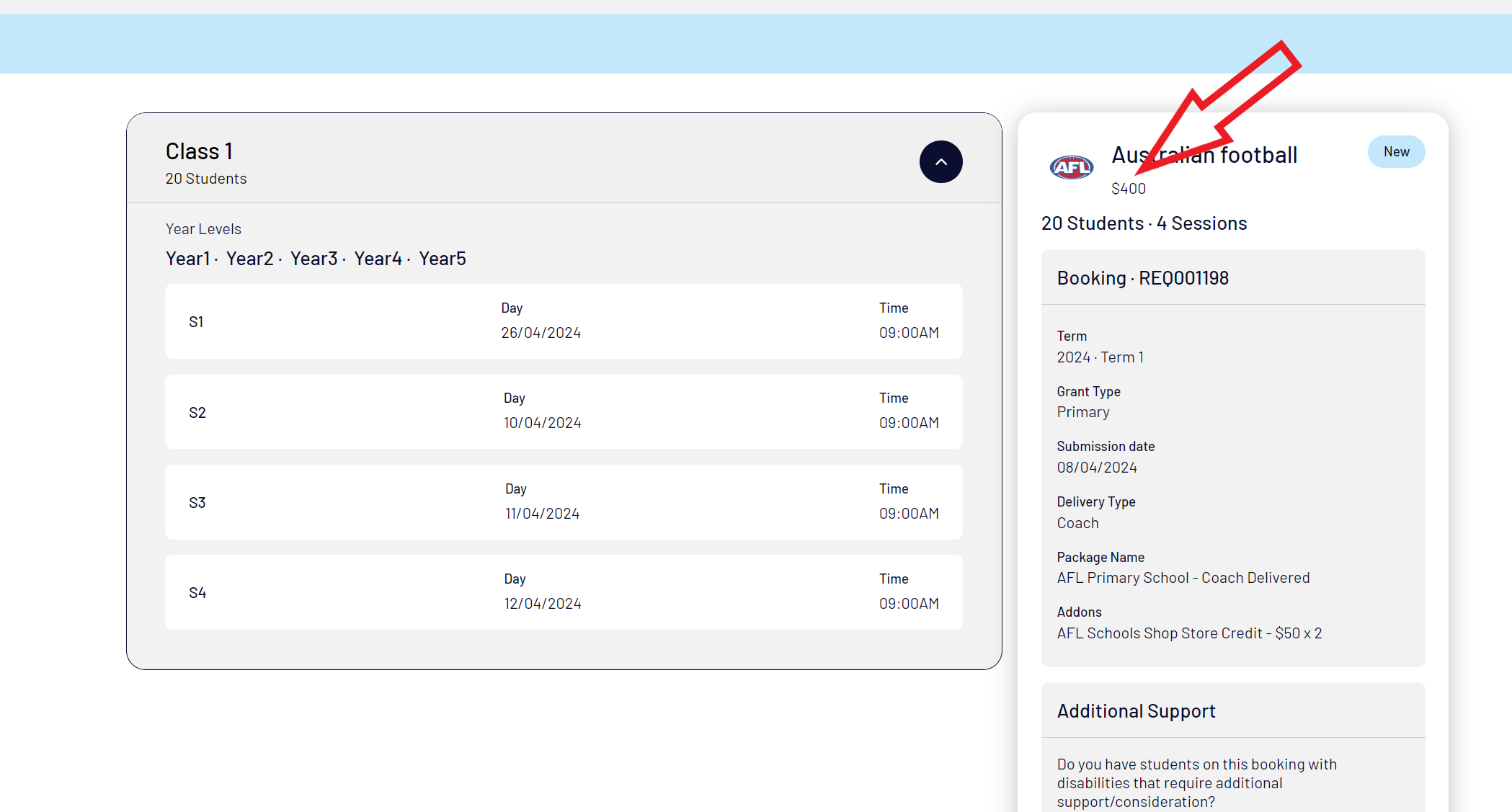The image size is (1512, 812).
Task: Click the Booking REQ001198 heading
Action: tap(1142, 278)
